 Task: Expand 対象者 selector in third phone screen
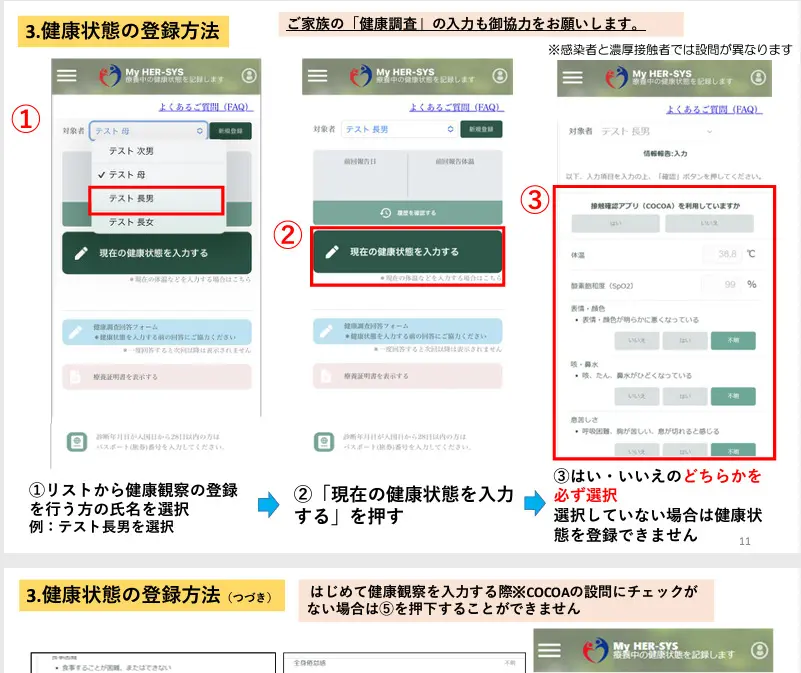click(x=660, y=131)
